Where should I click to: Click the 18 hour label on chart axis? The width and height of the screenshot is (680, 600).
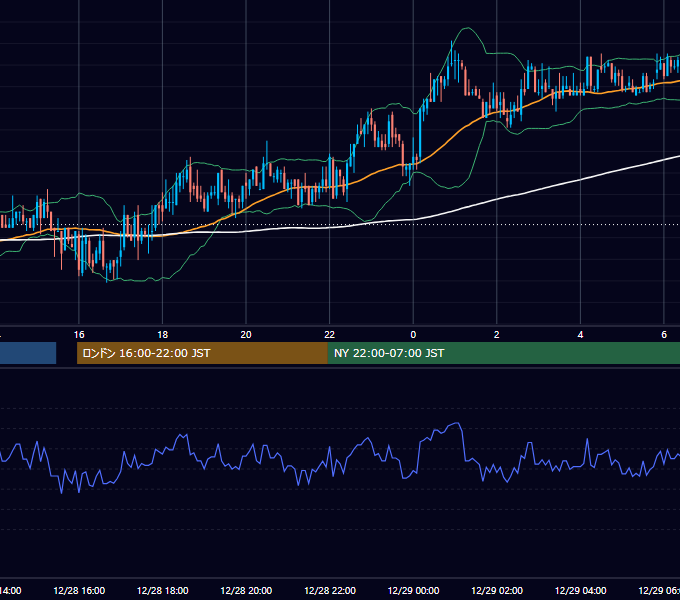point(163,335)
